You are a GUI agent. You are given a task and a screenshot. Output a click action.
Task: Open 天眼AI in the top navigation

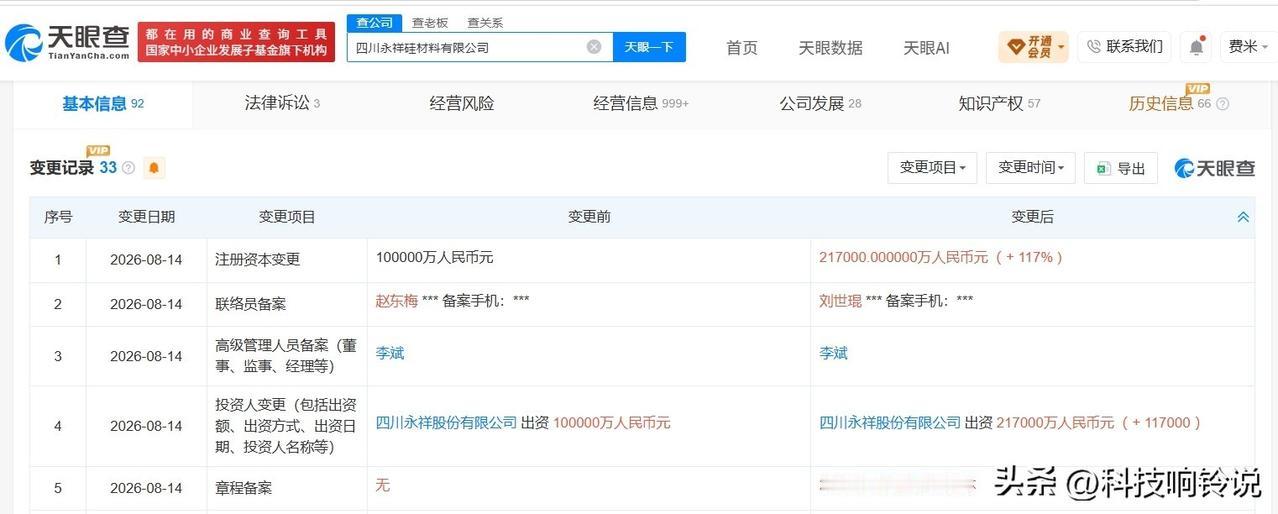pos(926,48)
